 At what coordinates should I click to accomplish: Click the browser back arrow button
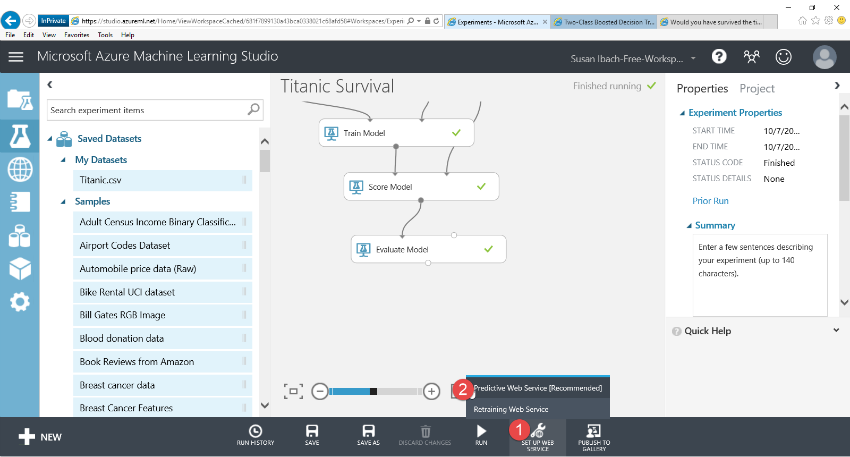click(10, 21)
